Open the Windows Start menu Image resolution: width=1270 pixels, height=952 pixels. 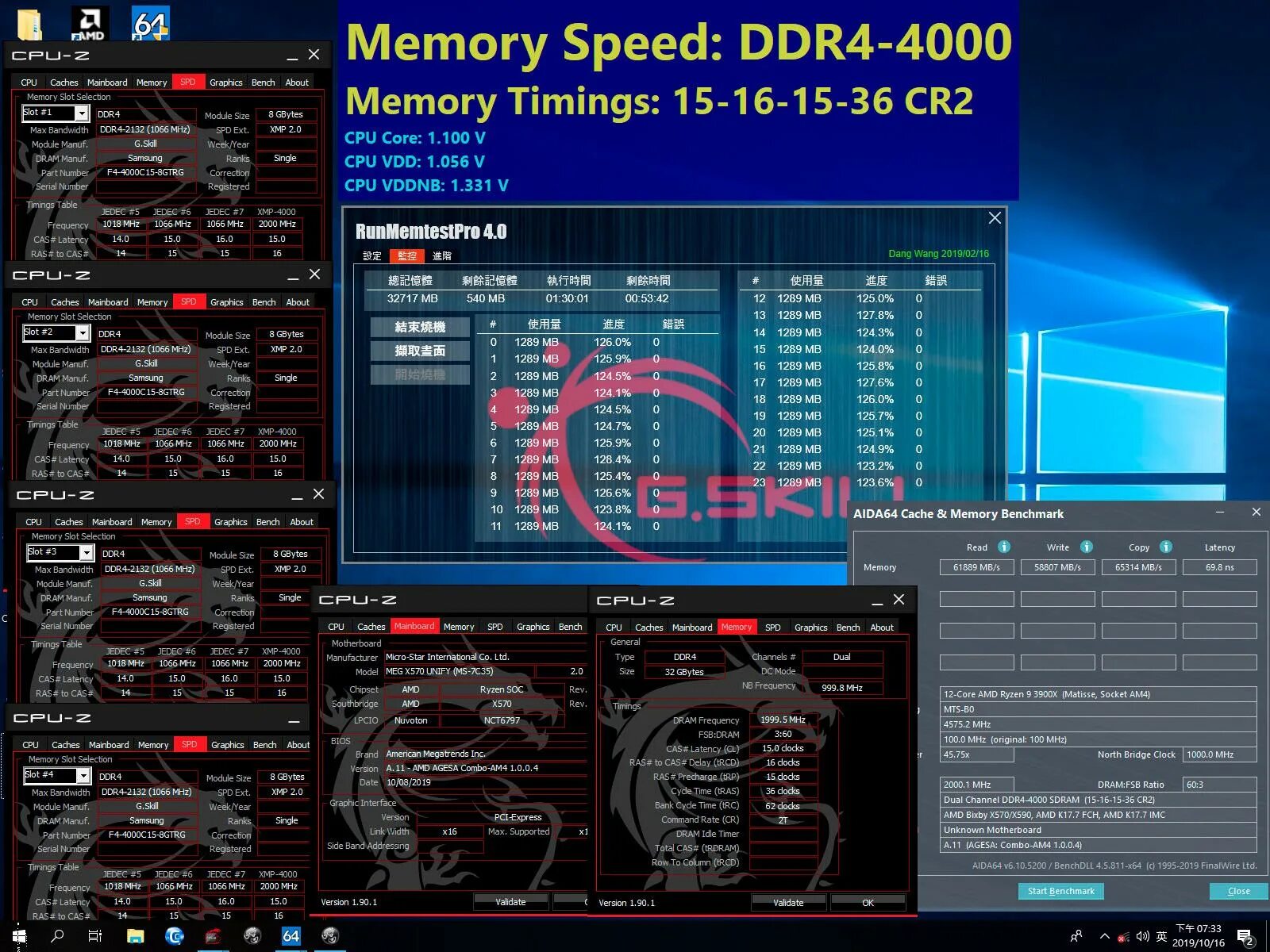[x=19, y=936]
